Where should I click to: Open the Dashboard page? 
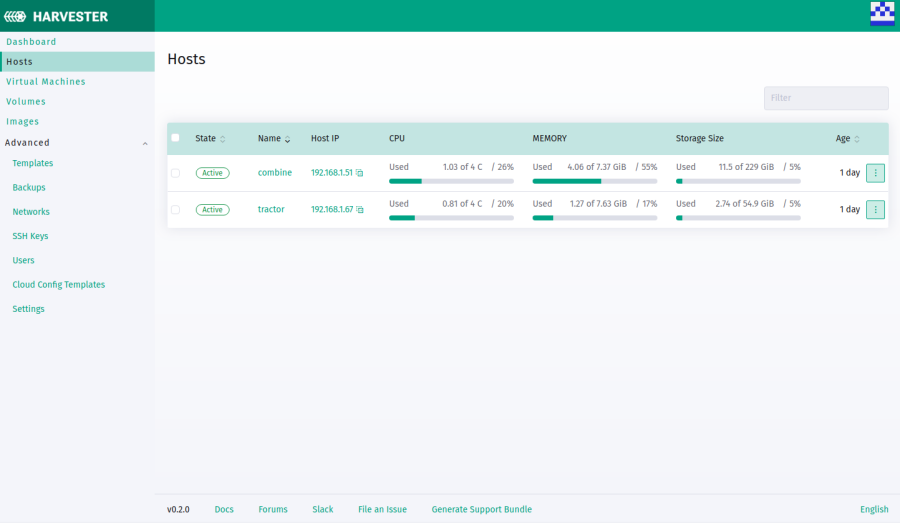[x=31, y=42]
